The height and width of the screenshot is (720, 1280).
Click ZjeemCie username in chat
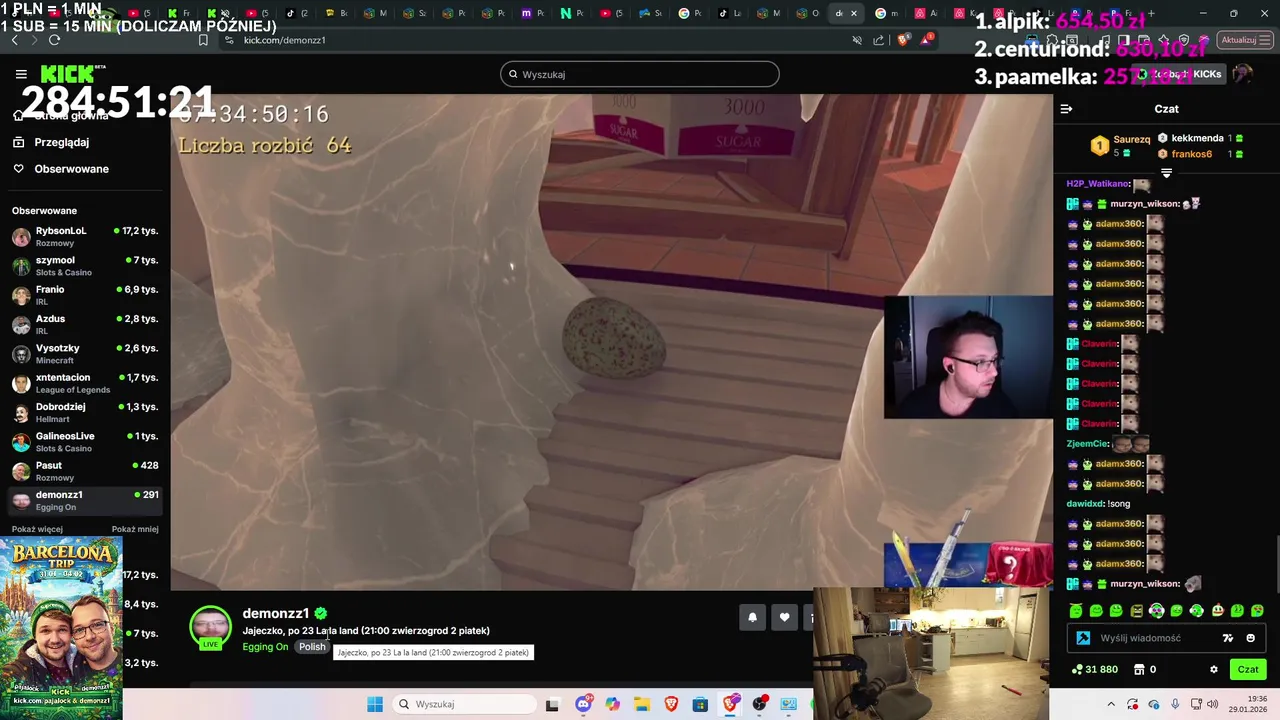(x=1087, y=444)
